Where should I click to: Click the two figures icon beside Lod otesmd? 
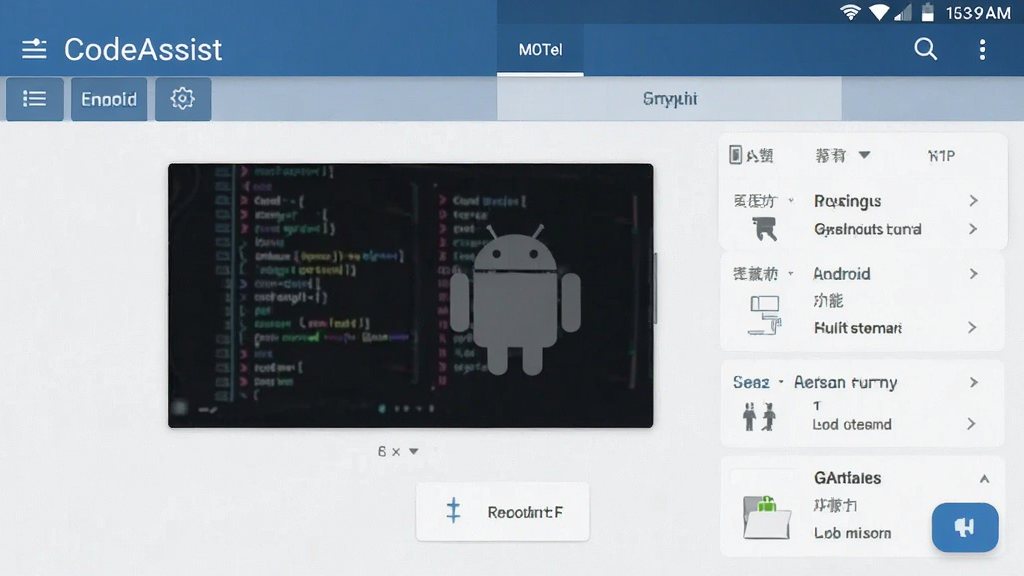pos(759,417)
